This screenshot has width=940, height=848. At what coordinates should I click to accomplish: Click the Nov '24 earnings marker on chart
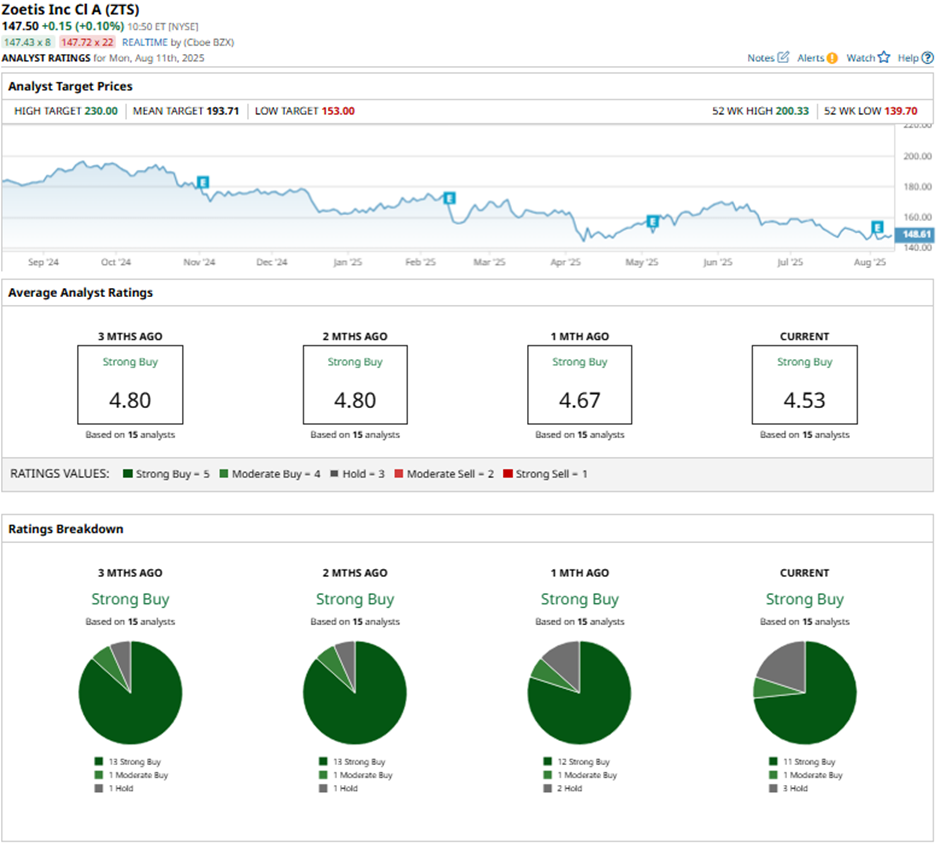pos(203,182)
